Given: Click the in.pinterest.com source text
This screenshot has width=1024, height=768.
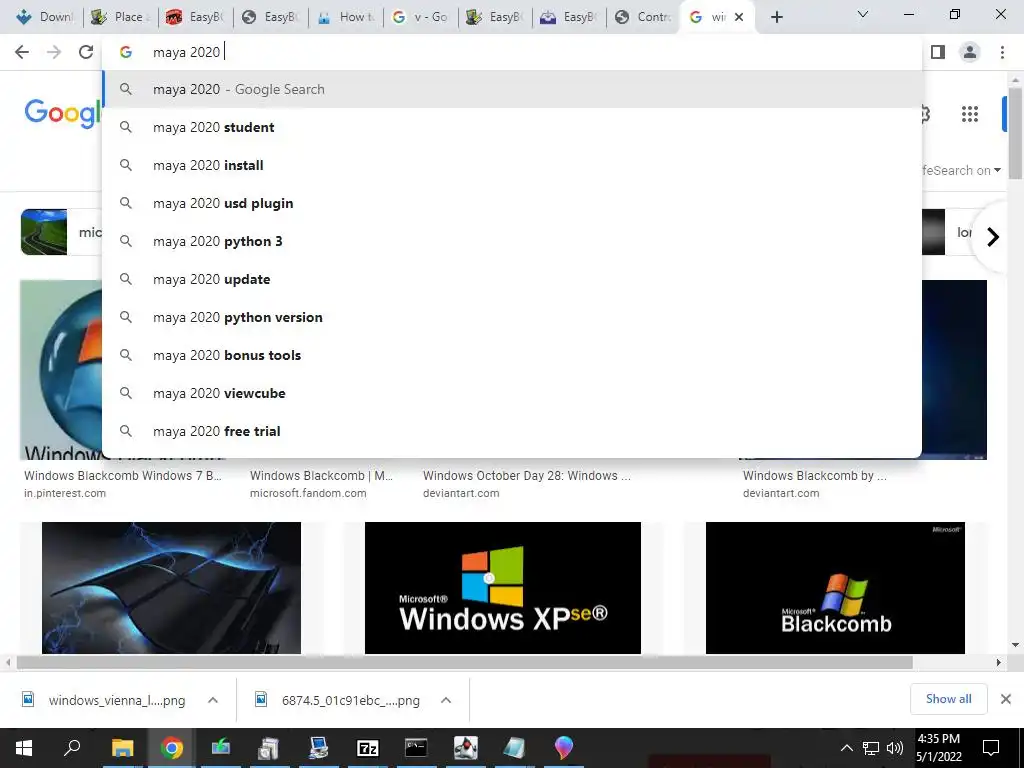Looking at the screenshot, I should (x=65, y=493).
